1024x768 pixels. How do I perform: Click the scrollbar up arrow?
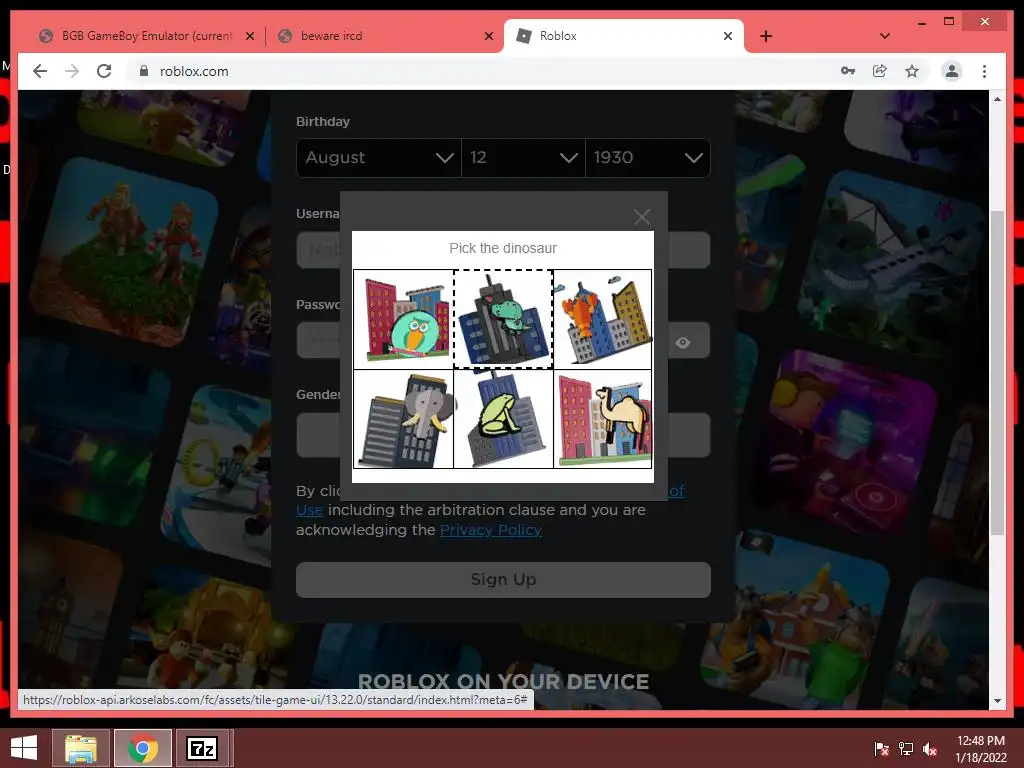[997, 99]
